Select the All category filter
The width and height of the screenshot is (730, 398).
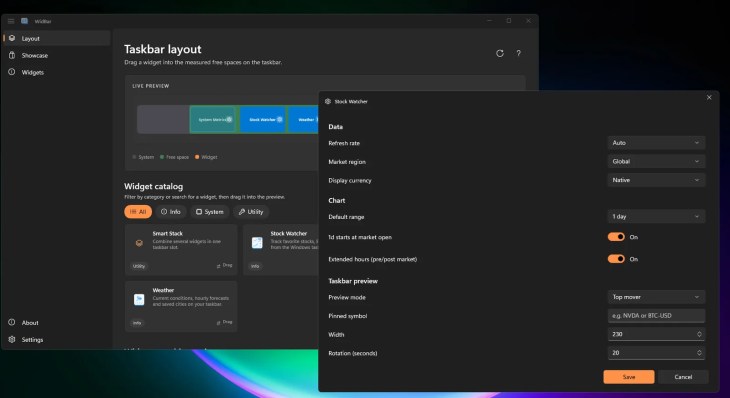pyautogui.click(x=138, y=212)
